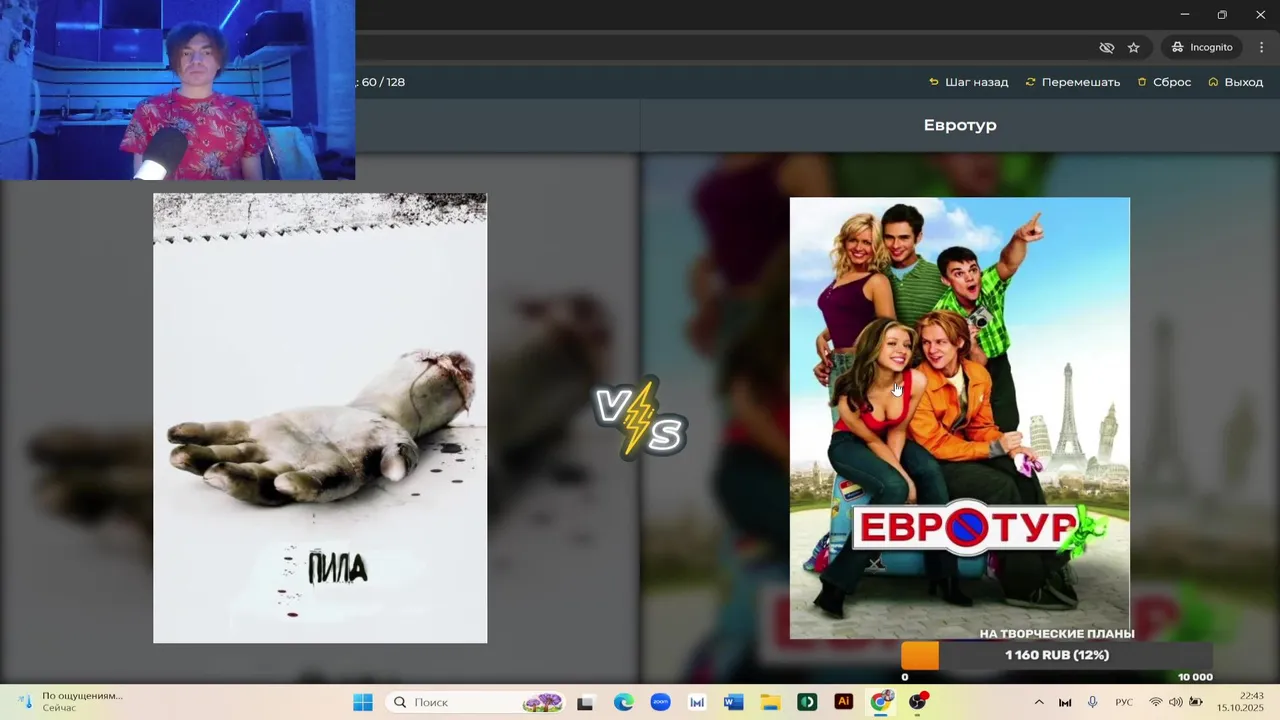Open Task View from the taskbar
The image size is (1280, 720).
[585, 702]
